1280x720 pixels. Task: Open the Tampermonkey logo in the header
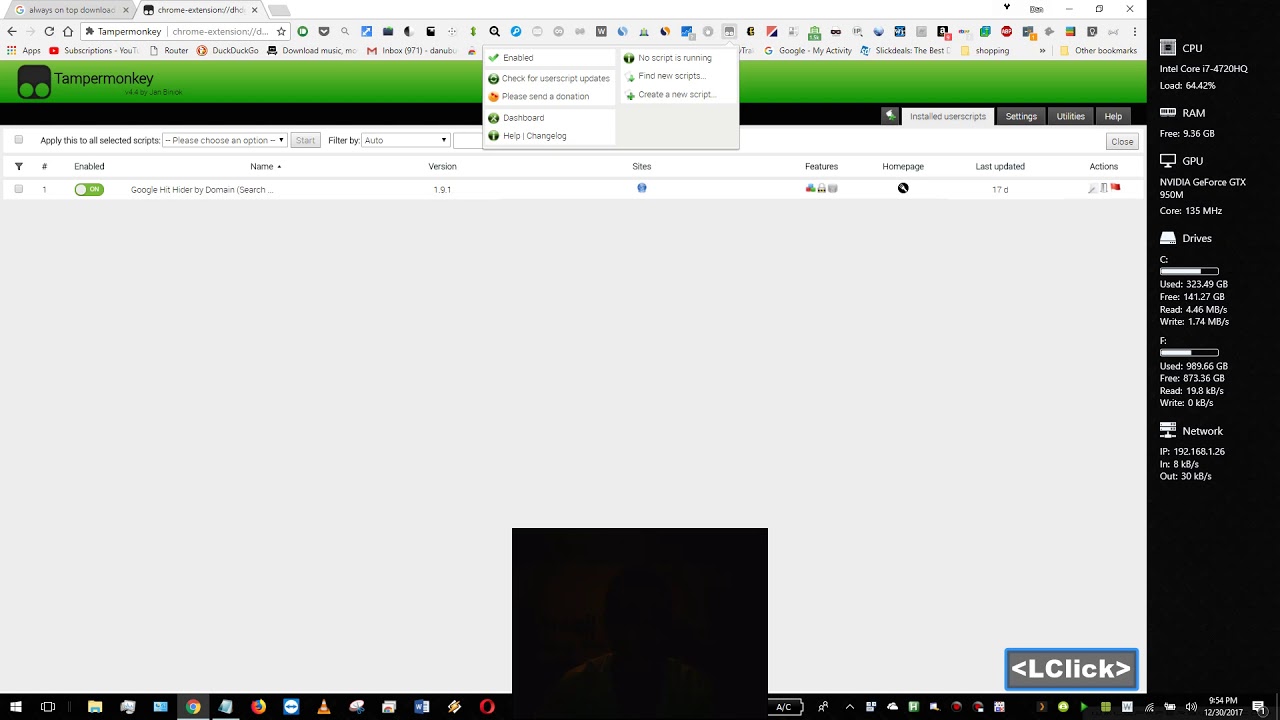click(34, 82)
